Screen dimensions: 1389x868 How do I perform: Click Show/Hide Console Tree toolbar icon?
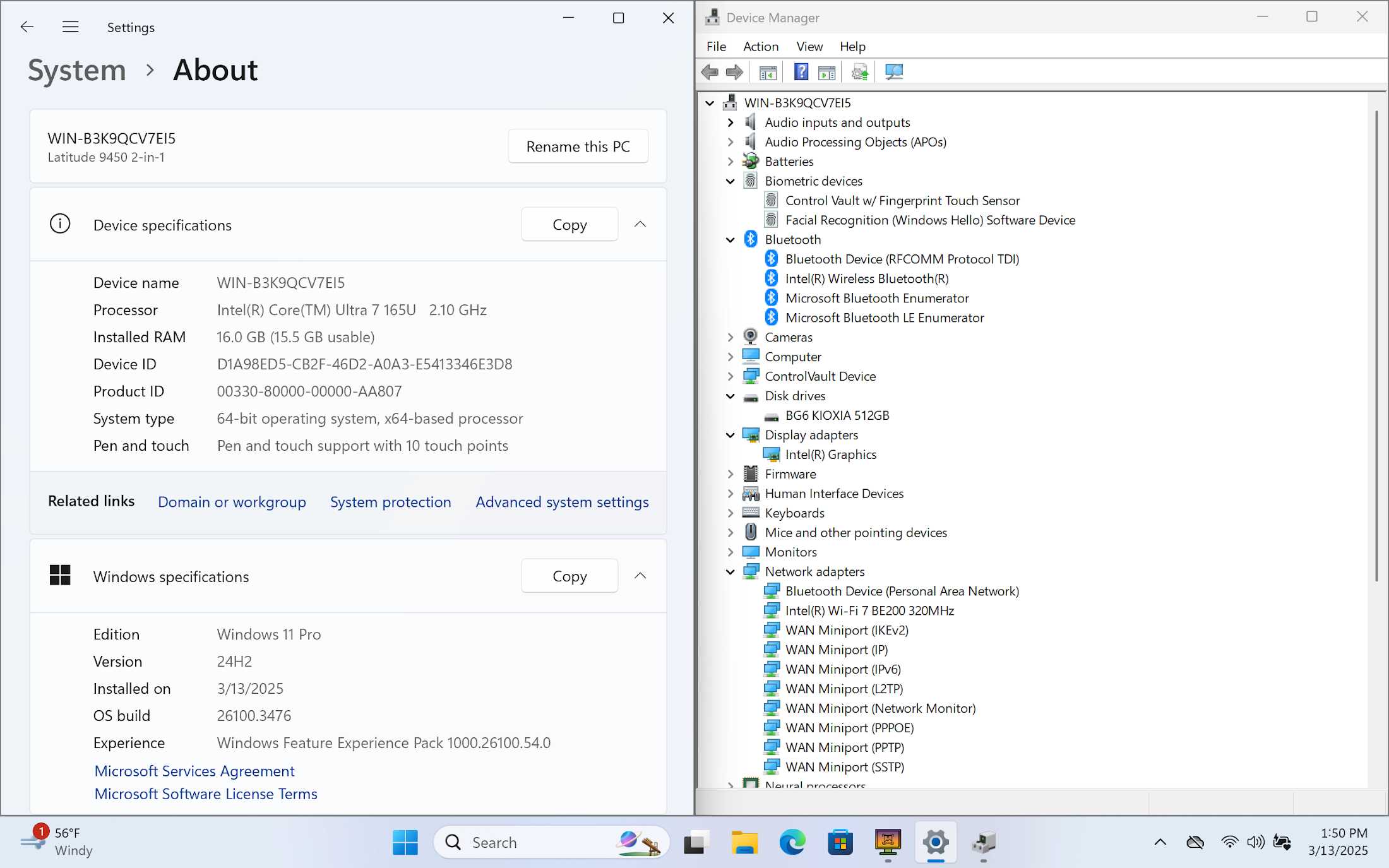click(768, 72)
